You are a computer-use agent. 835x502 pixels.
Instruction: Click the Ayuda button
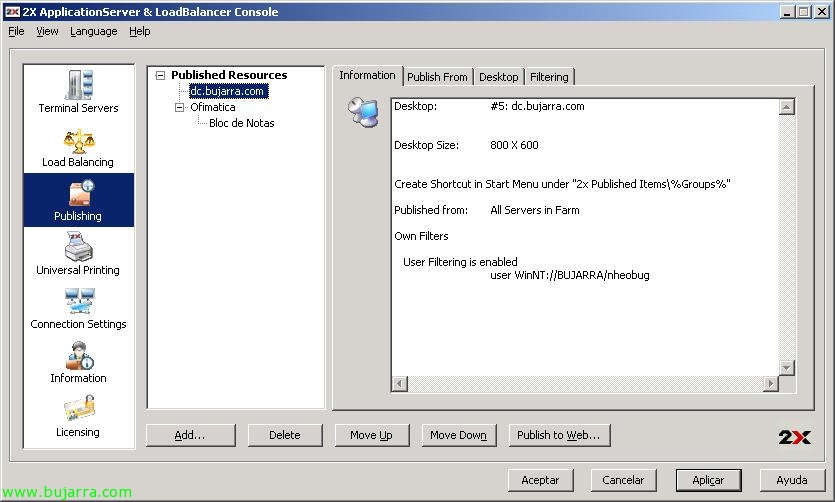(792, 480)
